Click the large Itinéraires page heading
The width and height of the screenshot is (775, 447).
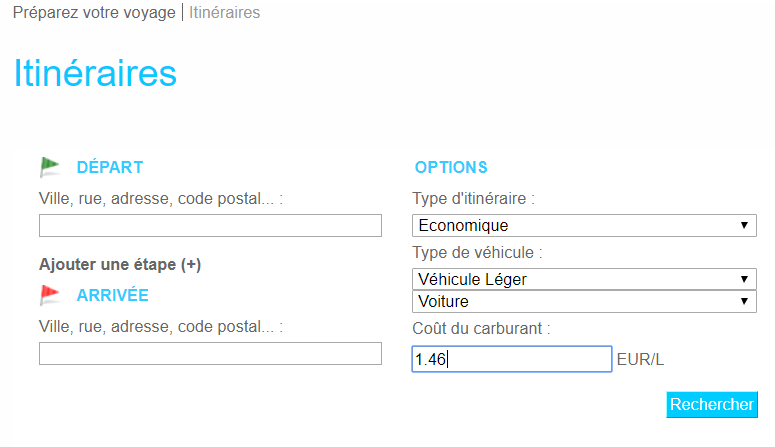pos(95,74)
